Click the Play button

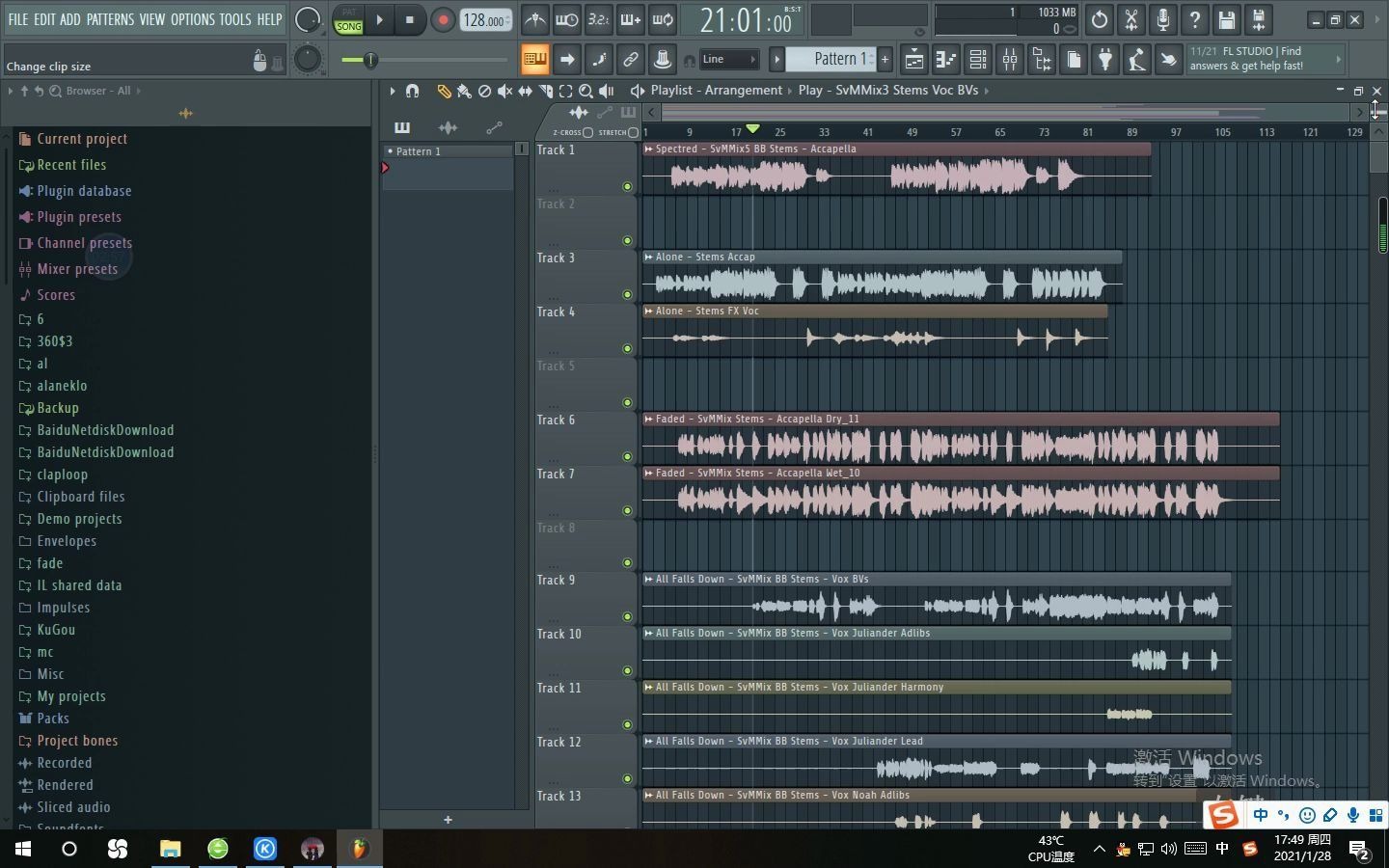click(x=380, y=19)
